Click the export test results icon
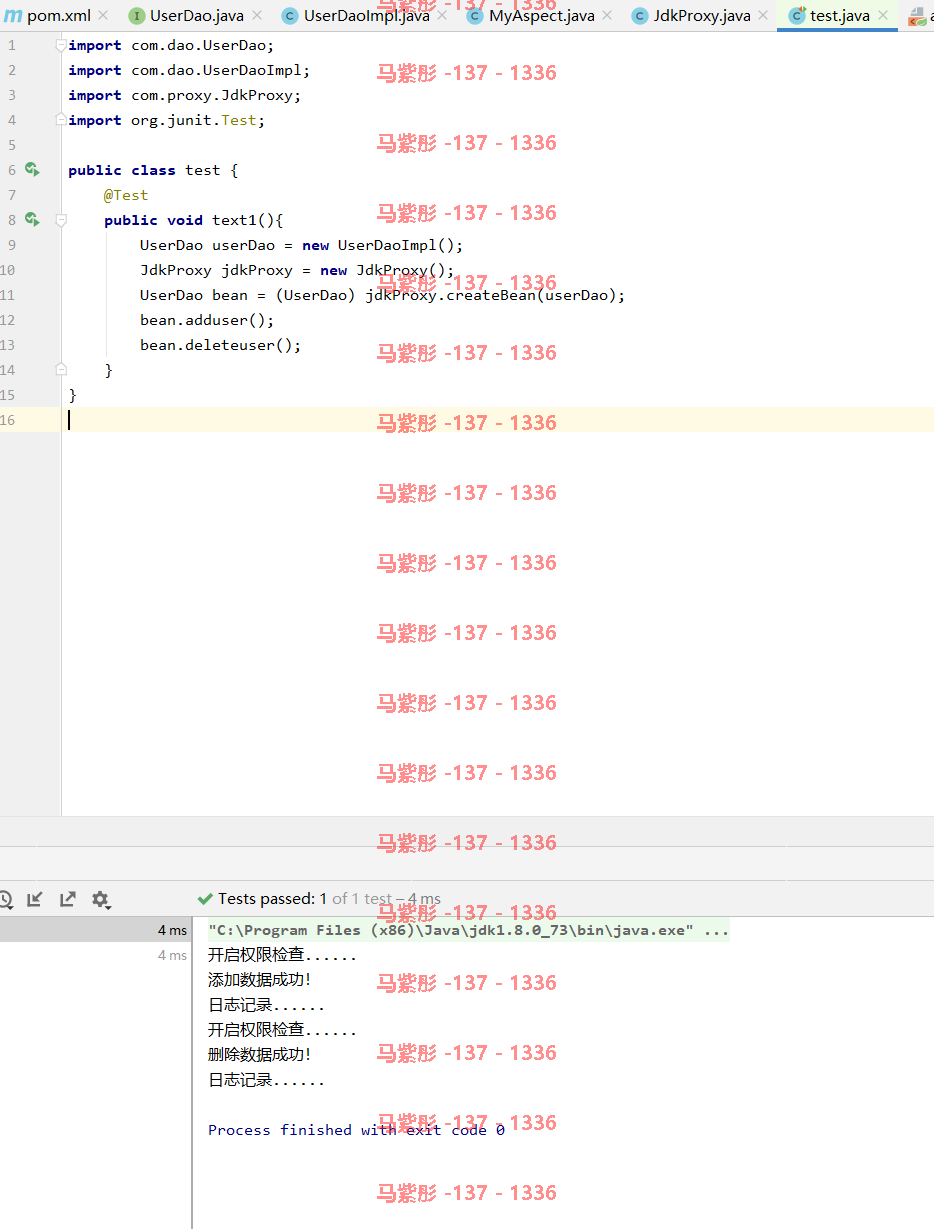 tap(67, 899)
